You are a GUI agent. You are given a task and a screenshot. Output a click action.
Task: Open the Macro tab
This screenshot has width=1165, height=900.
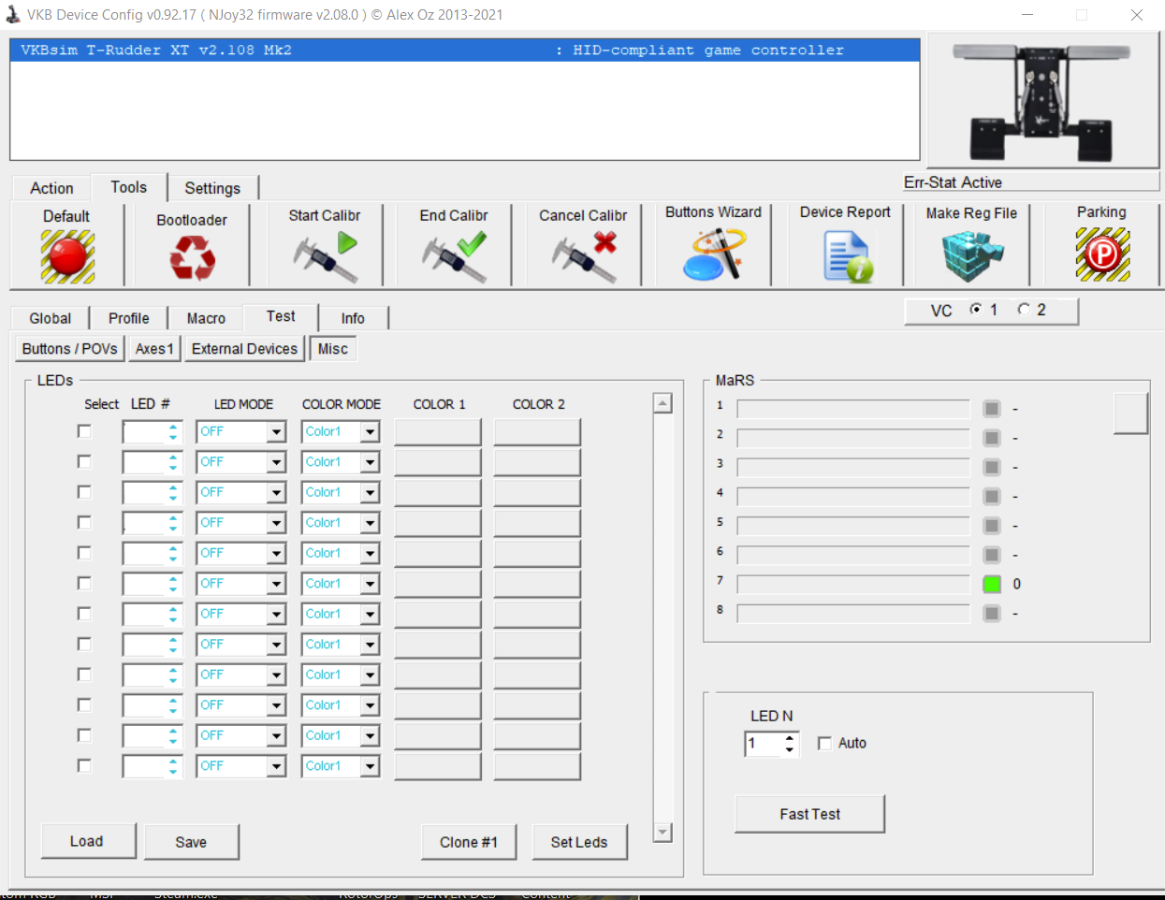(x=206, y=318)
